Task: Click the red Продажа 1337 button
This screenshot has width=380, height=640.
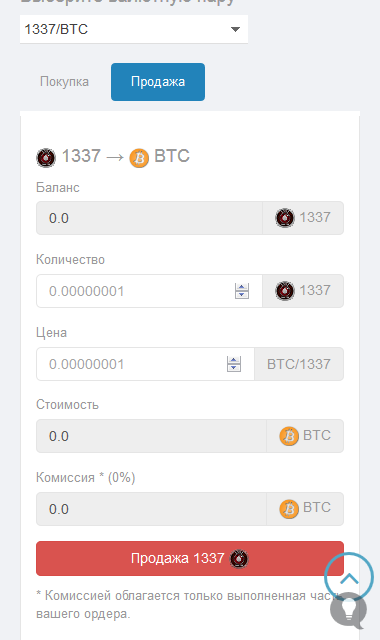Action: [190, 558]
